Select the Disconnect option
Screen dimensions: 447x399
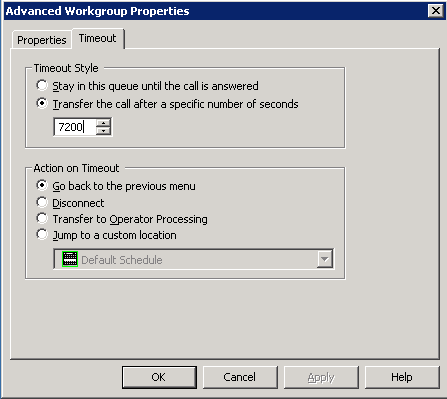(x=42, y=202)
